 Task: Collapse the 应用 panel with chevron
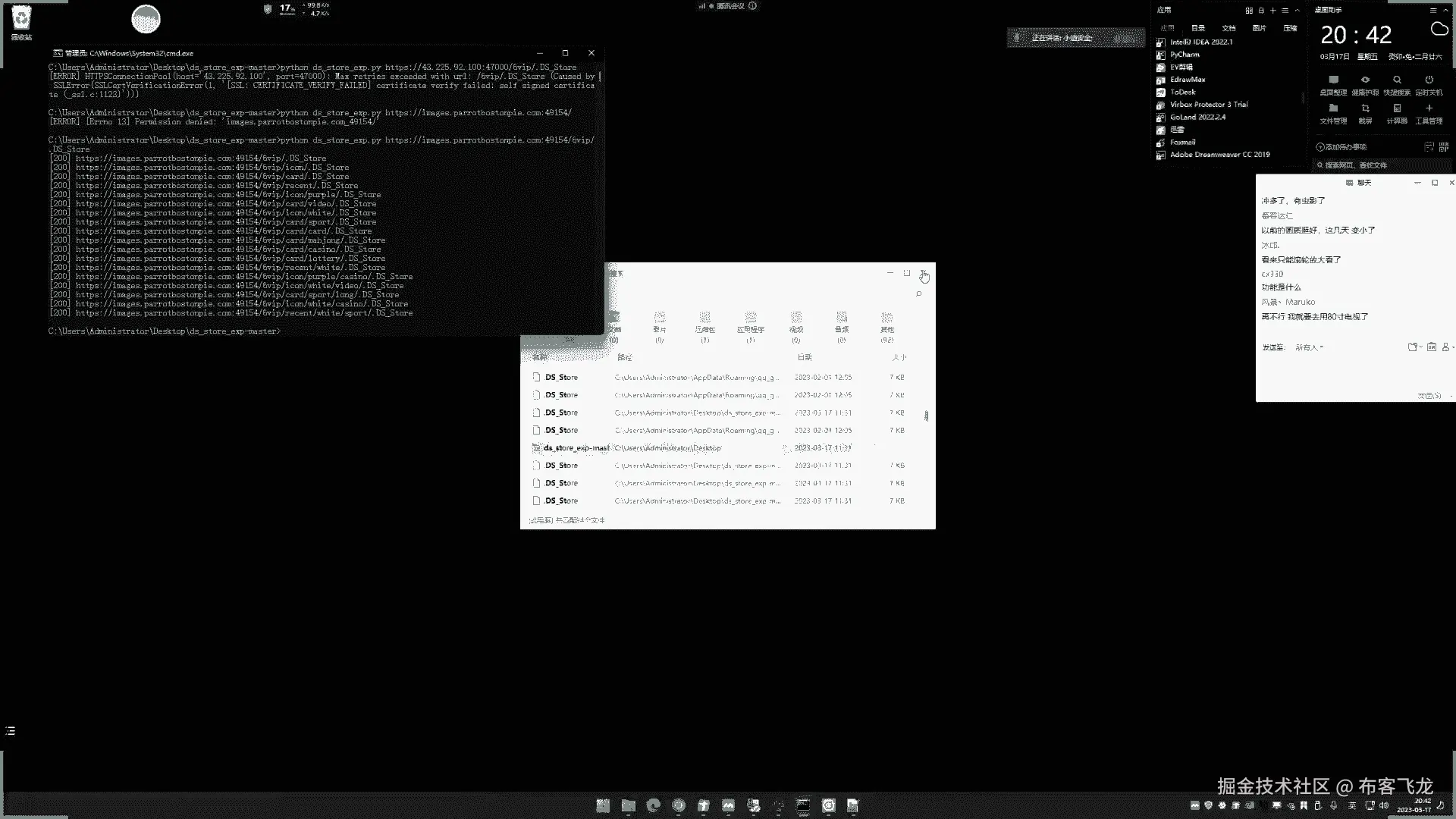coord(1298,11)
